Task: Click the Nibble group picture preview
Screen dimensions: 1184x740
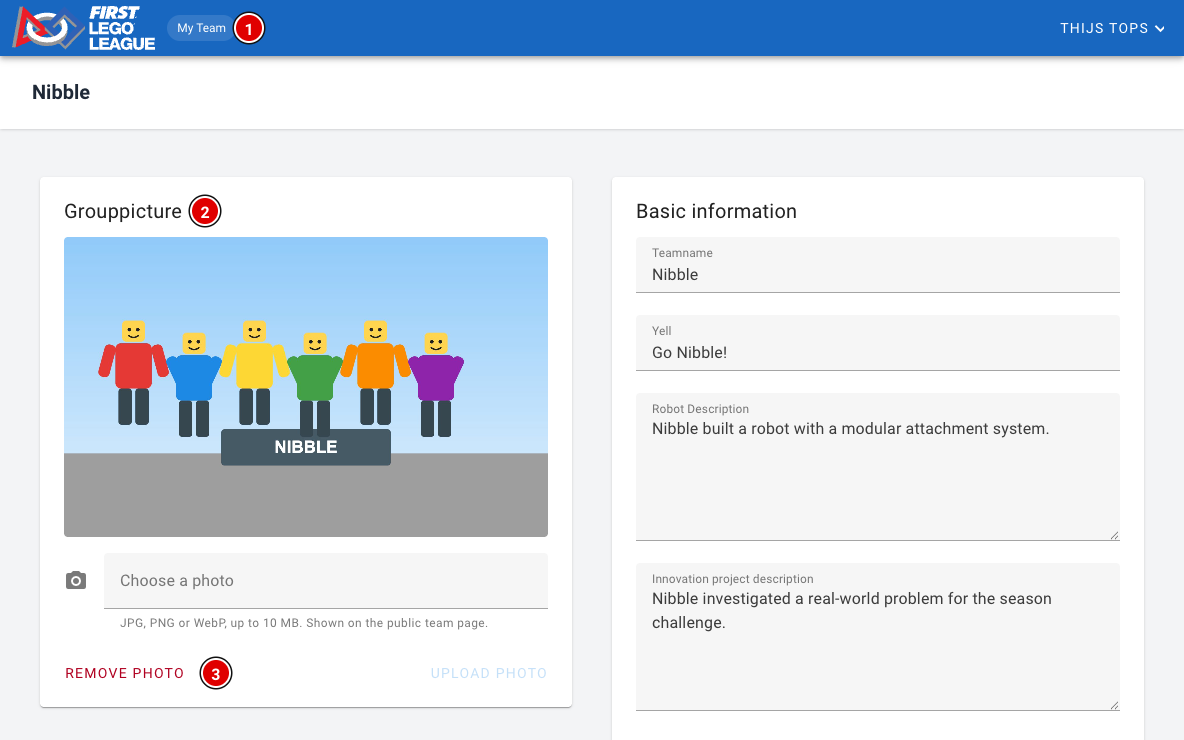Action: [306, 387]
